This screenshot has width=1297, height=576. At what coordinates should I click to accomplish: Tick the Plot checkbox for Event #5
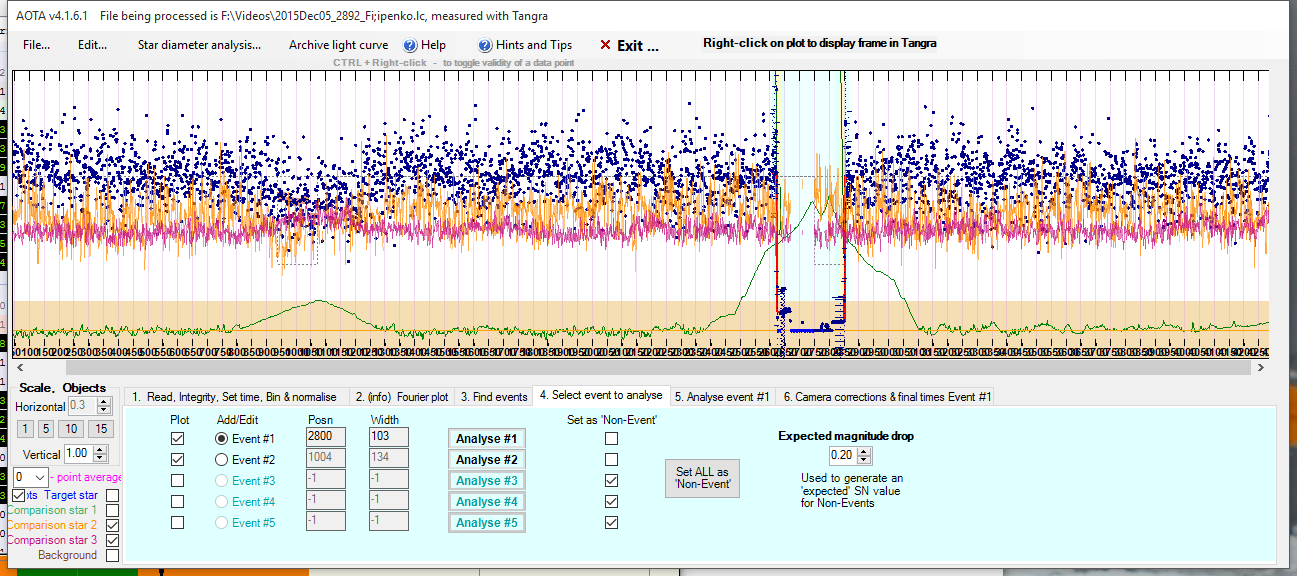[x=178, y=523]
